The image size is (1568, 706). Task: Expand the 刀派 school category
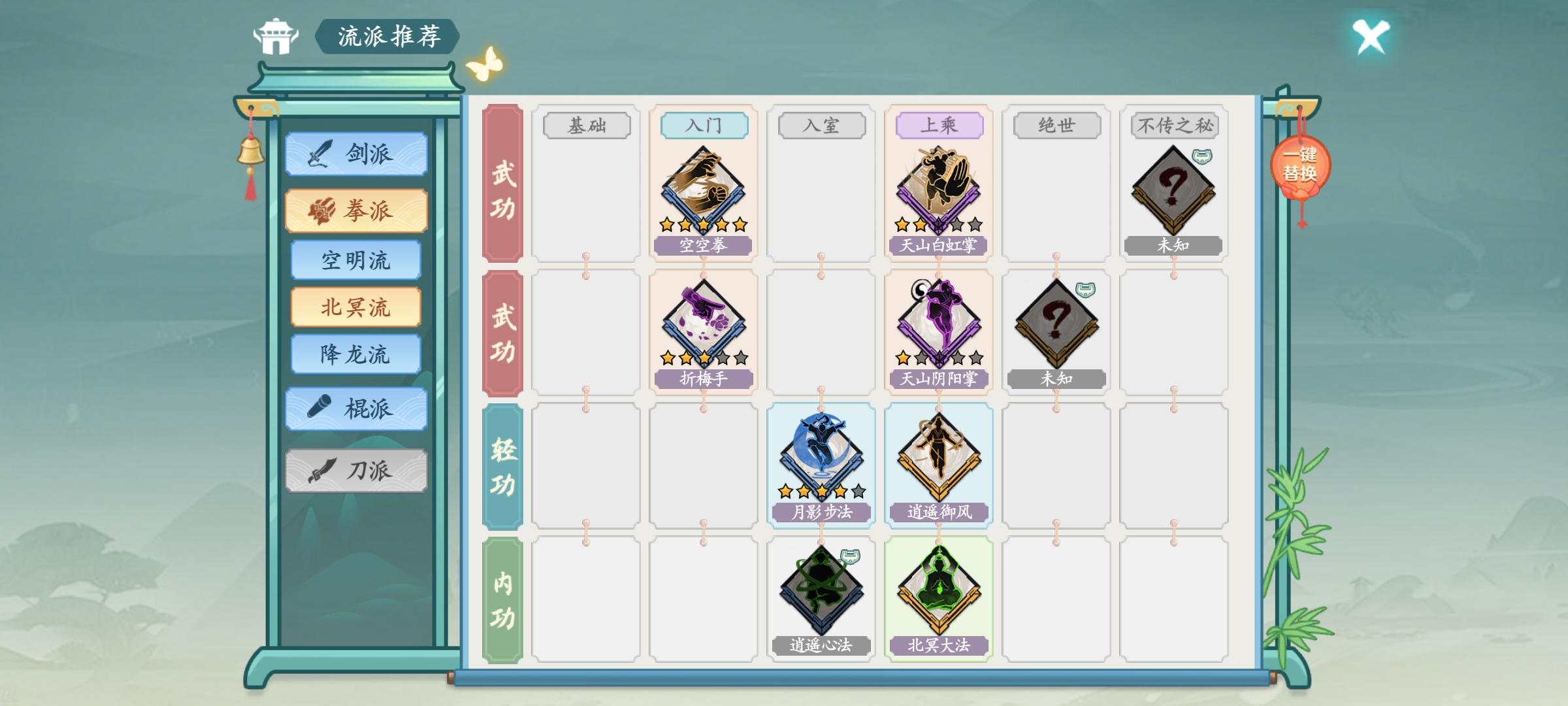(x=356, y=470)
